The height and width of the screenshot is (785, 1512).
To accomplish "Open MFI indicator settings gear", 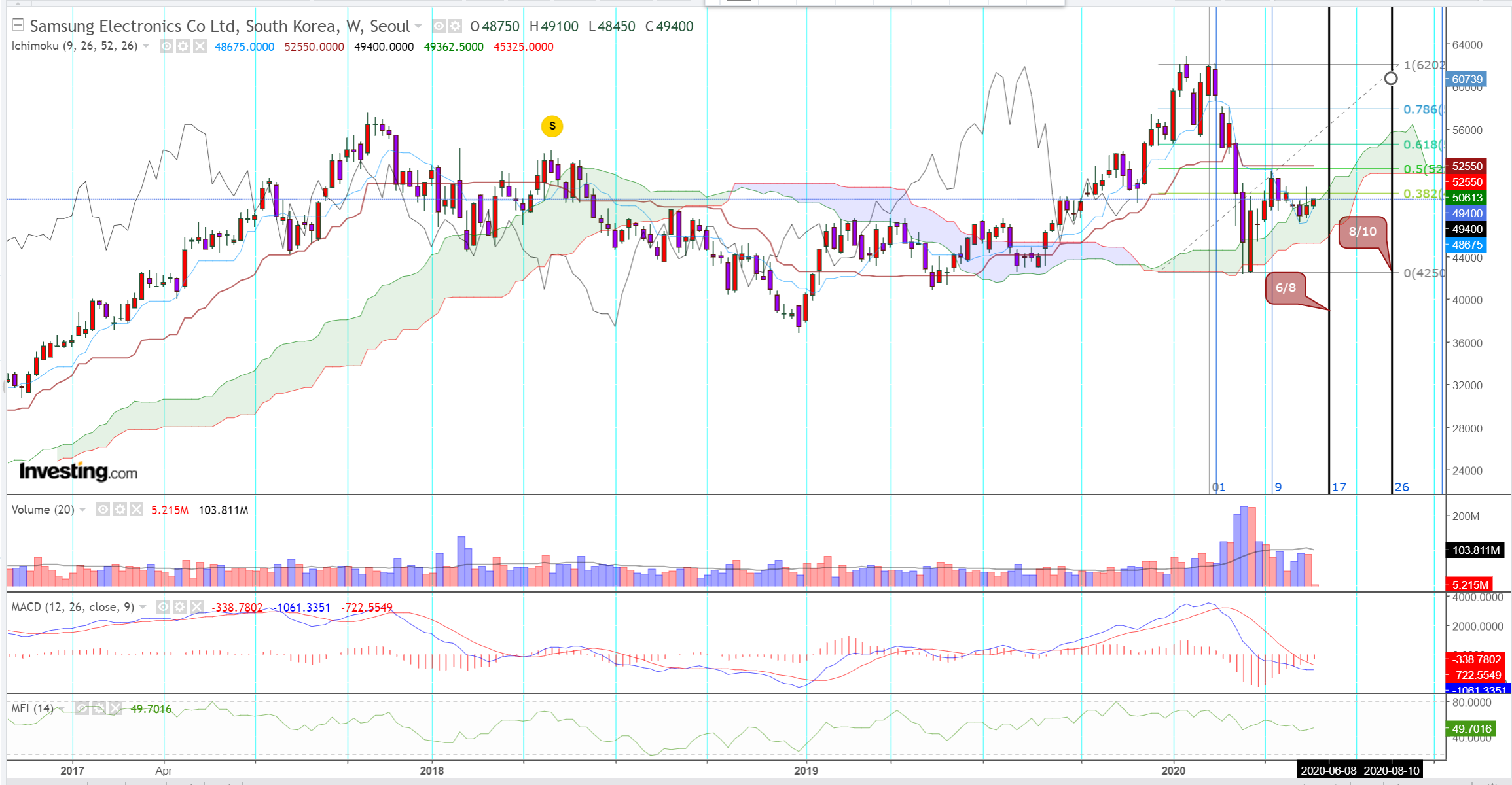I will click(99, 708).
